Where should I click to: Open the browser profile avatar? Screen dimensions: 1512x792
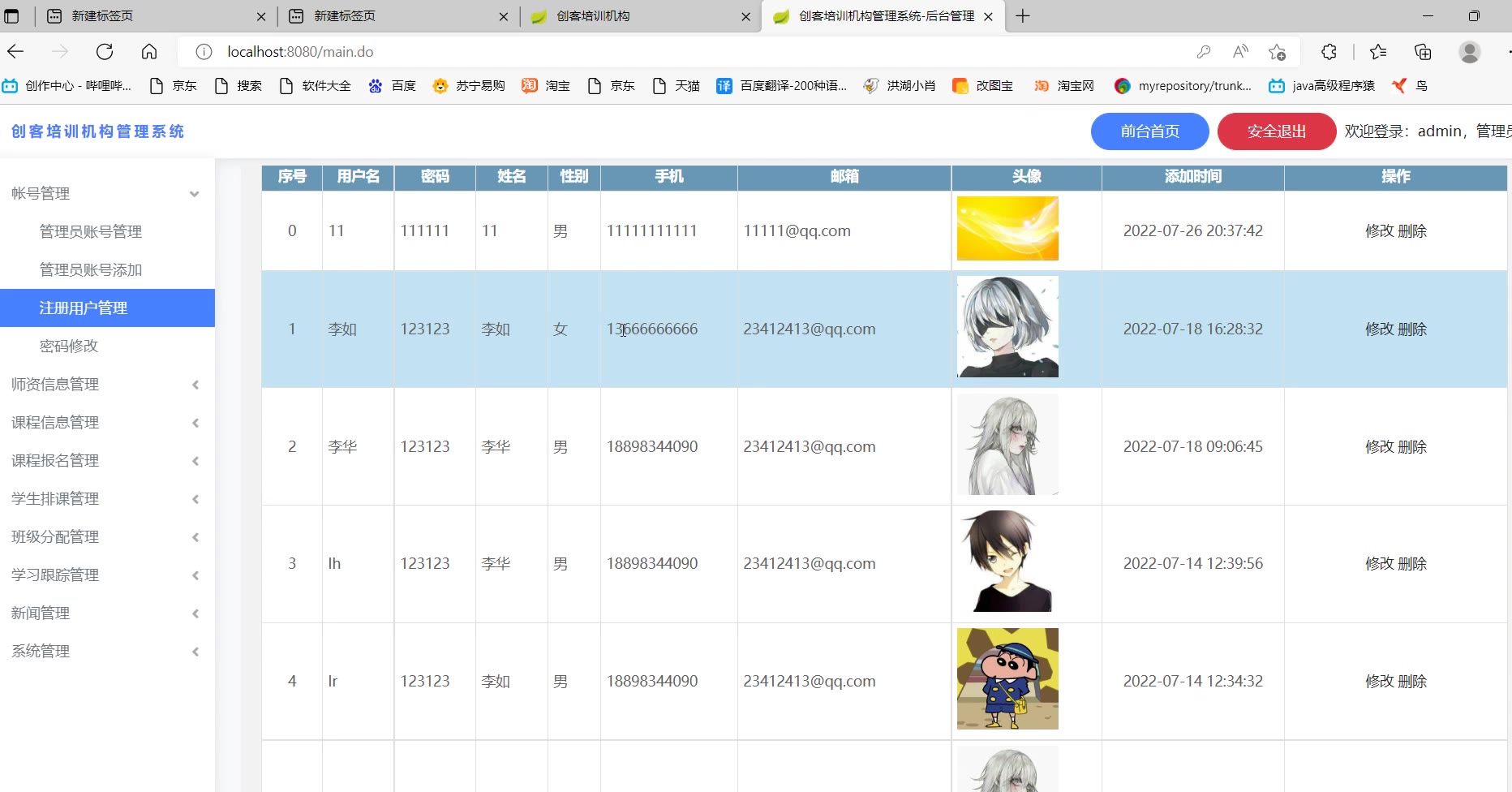[1470, 52]
